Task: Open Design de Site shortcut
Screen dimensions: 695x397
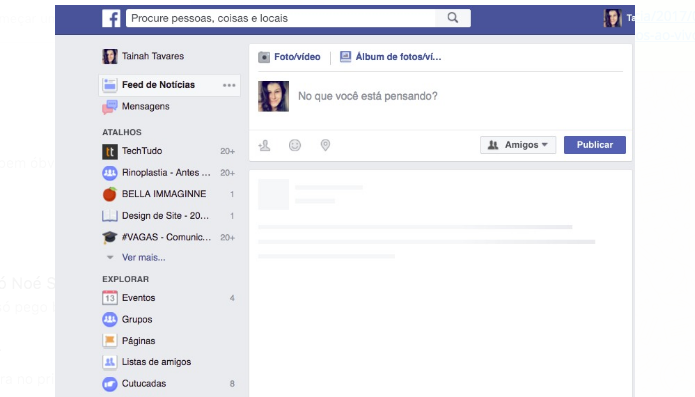Action: 165,216
